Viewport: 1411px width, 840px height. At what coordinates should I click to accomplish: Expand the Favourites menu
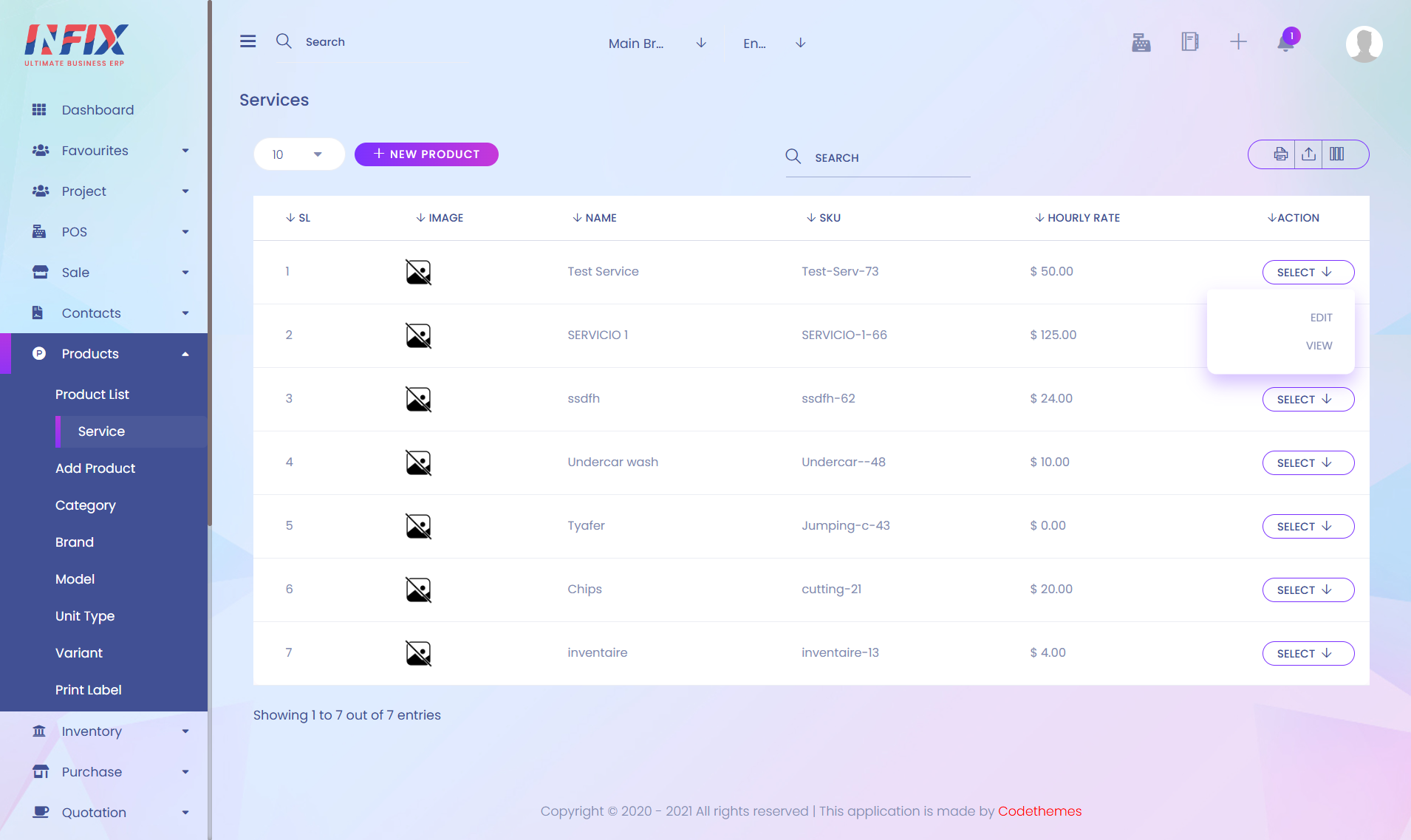click(185, 151)
